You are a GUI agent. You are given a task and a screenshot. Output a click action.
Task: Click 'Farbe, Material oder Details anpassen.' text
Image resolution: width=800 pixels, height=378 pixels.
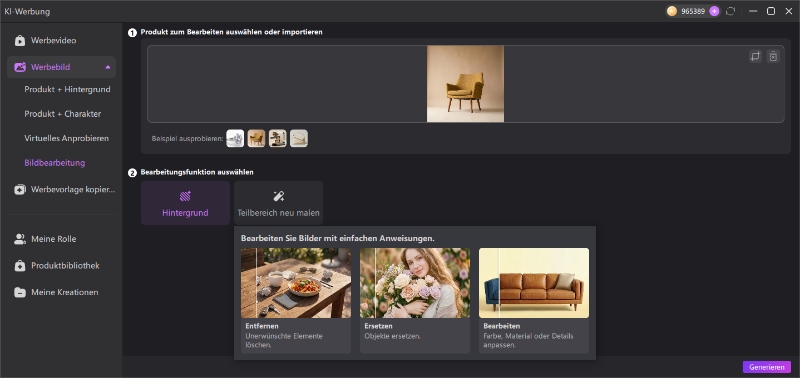[528, 341]
